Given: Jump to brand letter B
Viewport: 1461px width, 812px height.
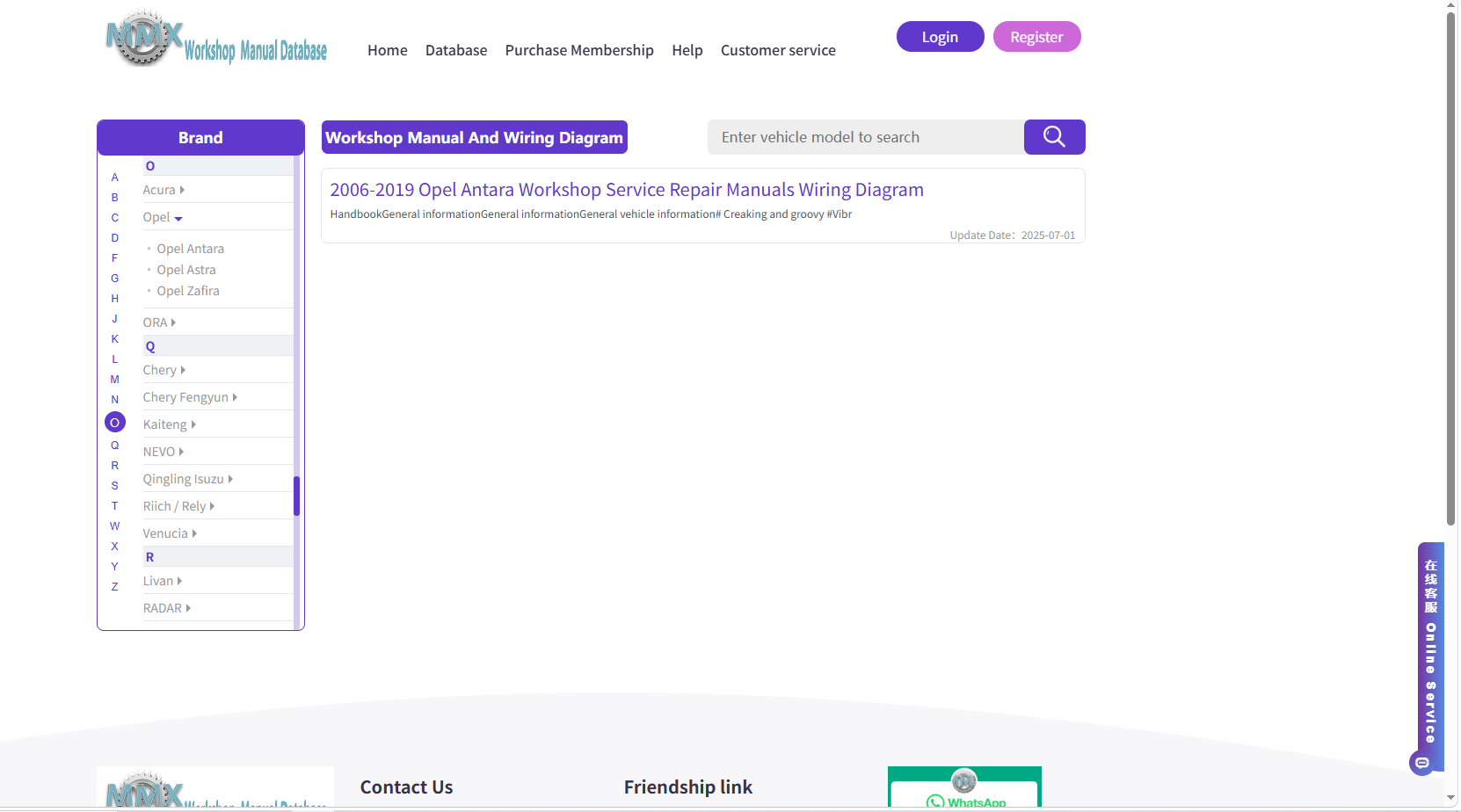Looking at the screenshot, I should point(114,198).
